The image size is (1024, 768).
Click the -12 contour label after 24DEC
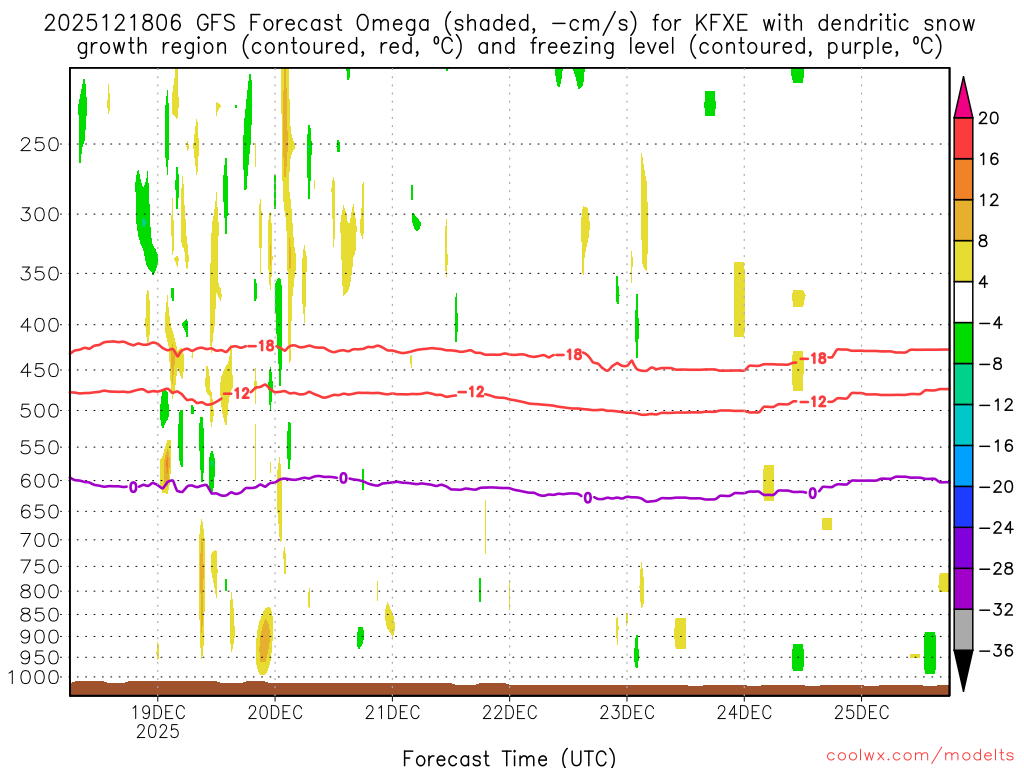[x=814, y=402]
